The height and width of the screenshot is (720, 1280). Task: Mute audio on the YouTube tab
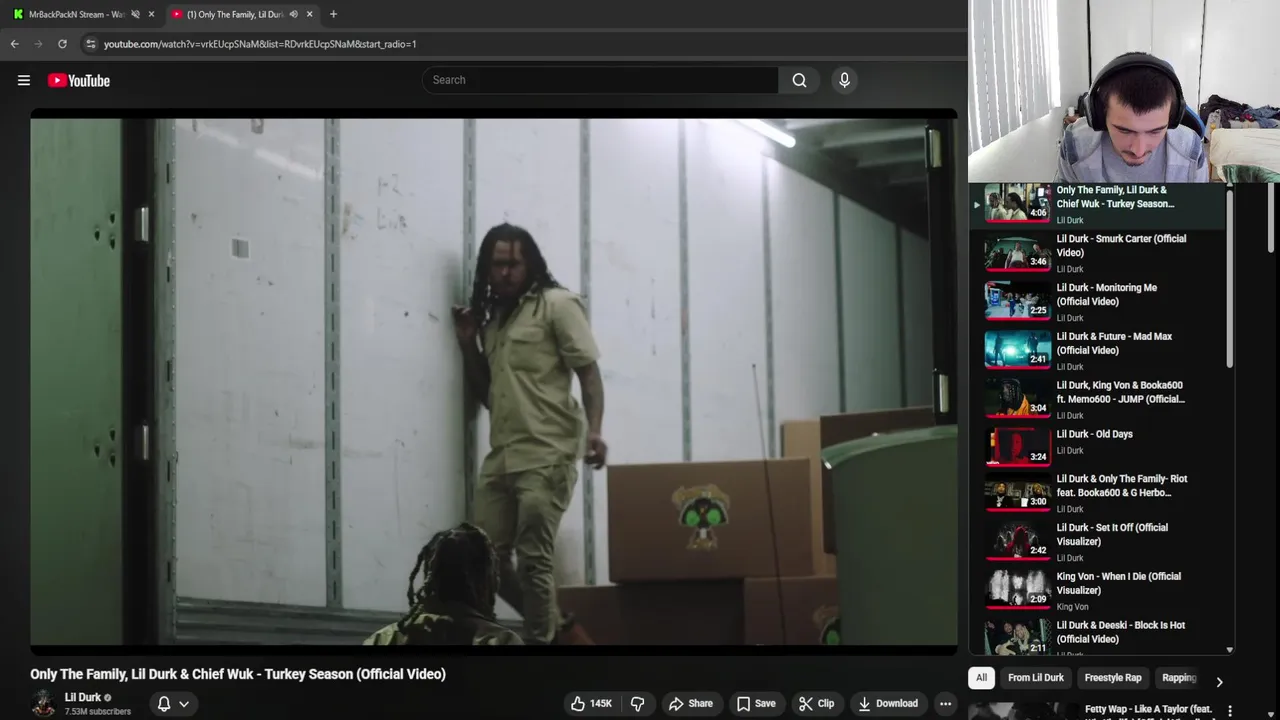tap(293, 14)
